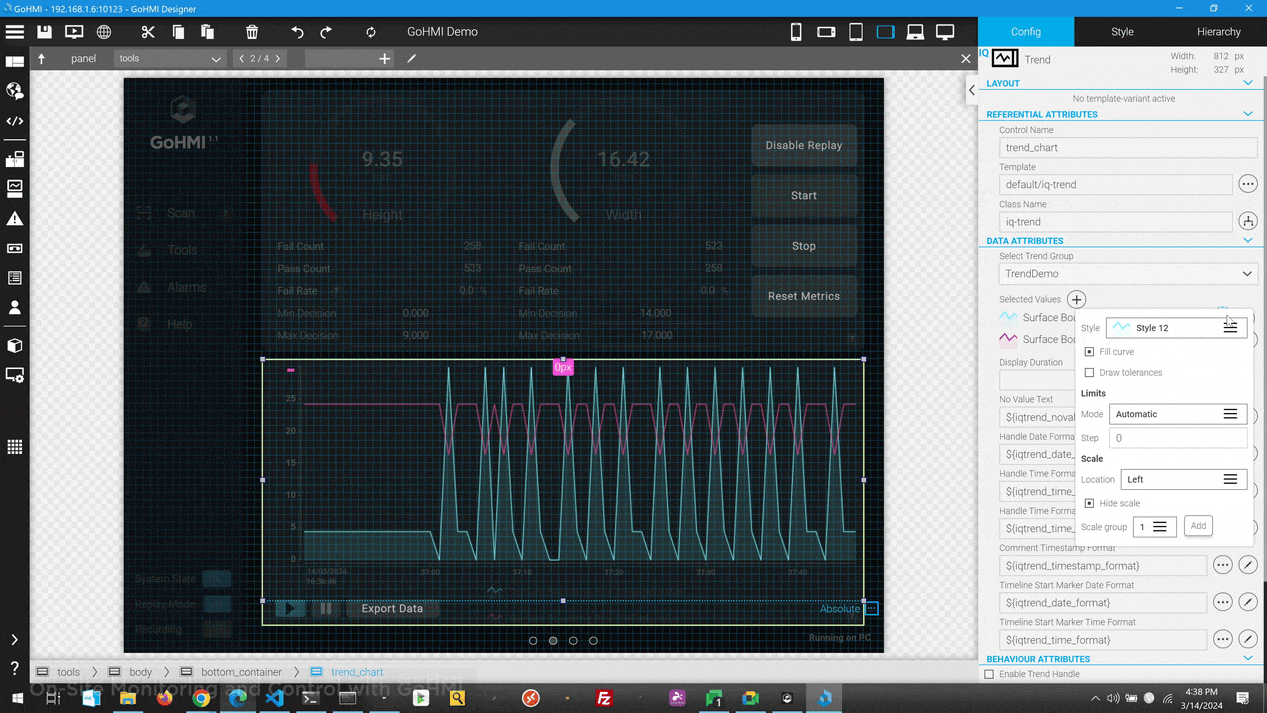
Task: Add a selected value with plus icon
Action: coord(1076,299)
